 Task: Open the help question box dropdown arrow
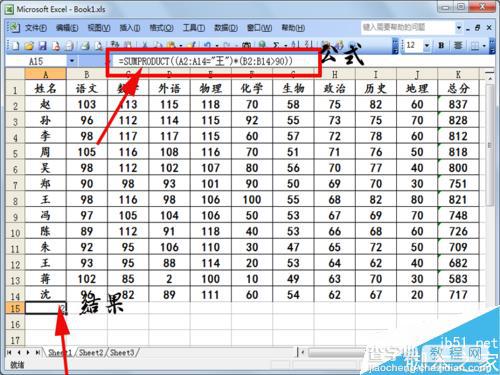(x=459, y=27)
